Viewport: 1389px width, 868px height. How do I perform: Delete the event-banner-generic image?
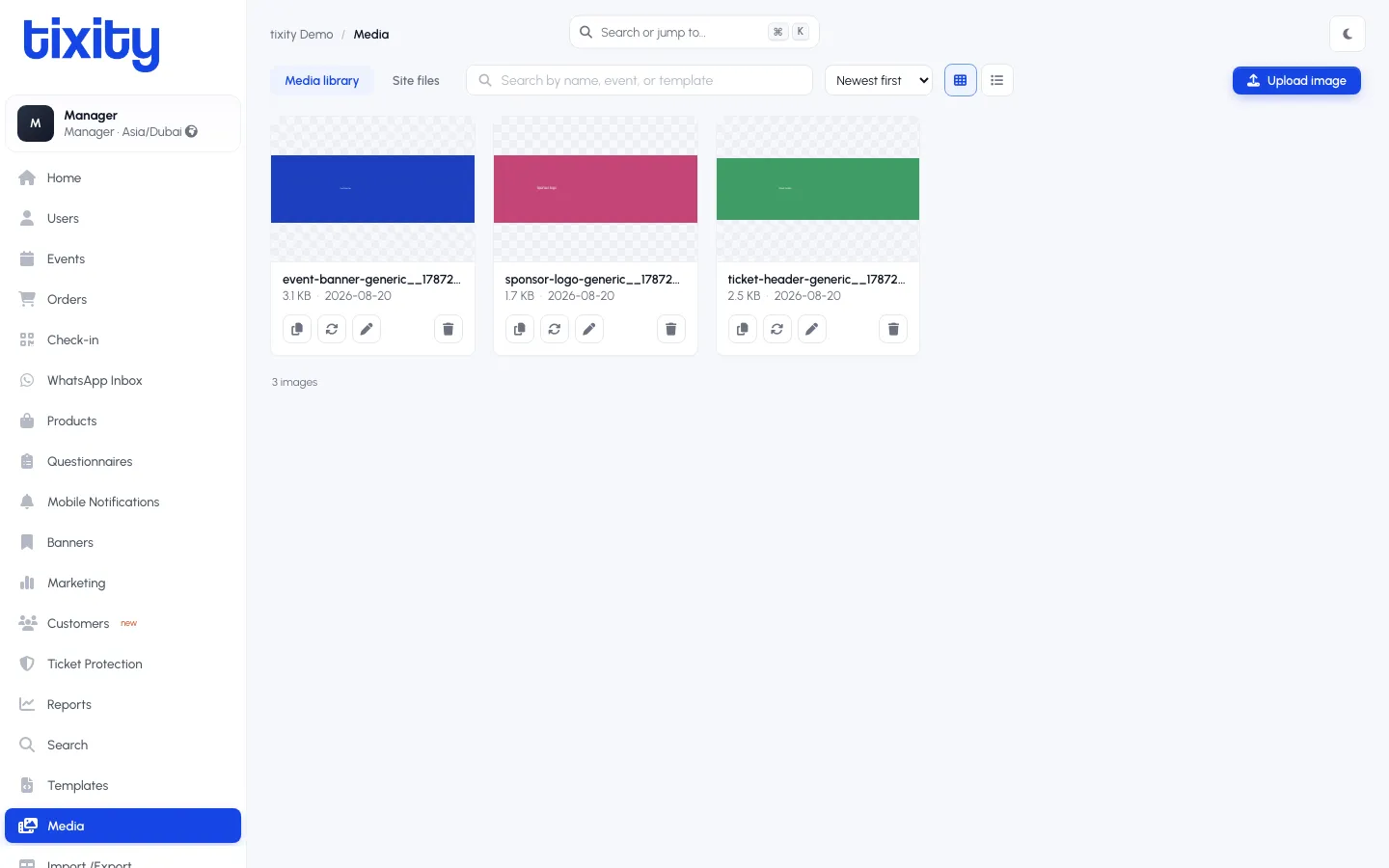pos(449,329)
